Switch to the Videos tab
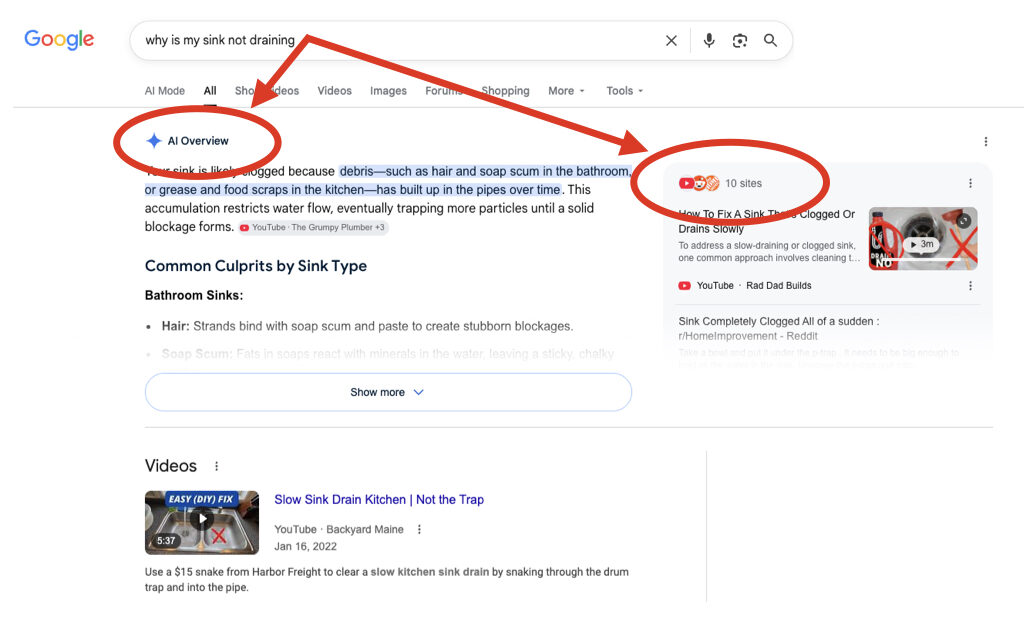Viewport: 1024px width, 623px height. [x=334, y=91]
